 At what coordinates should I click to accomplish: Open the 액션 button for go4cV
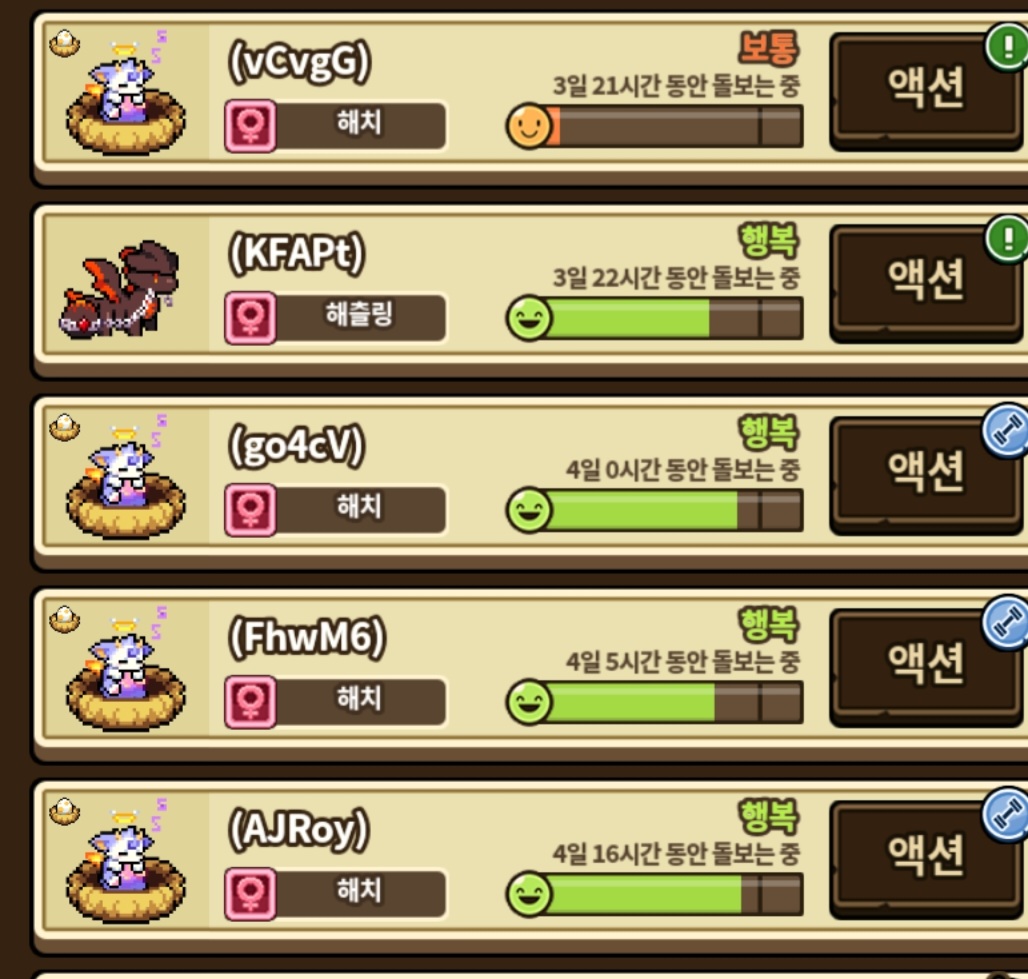(x=926, y=475)
